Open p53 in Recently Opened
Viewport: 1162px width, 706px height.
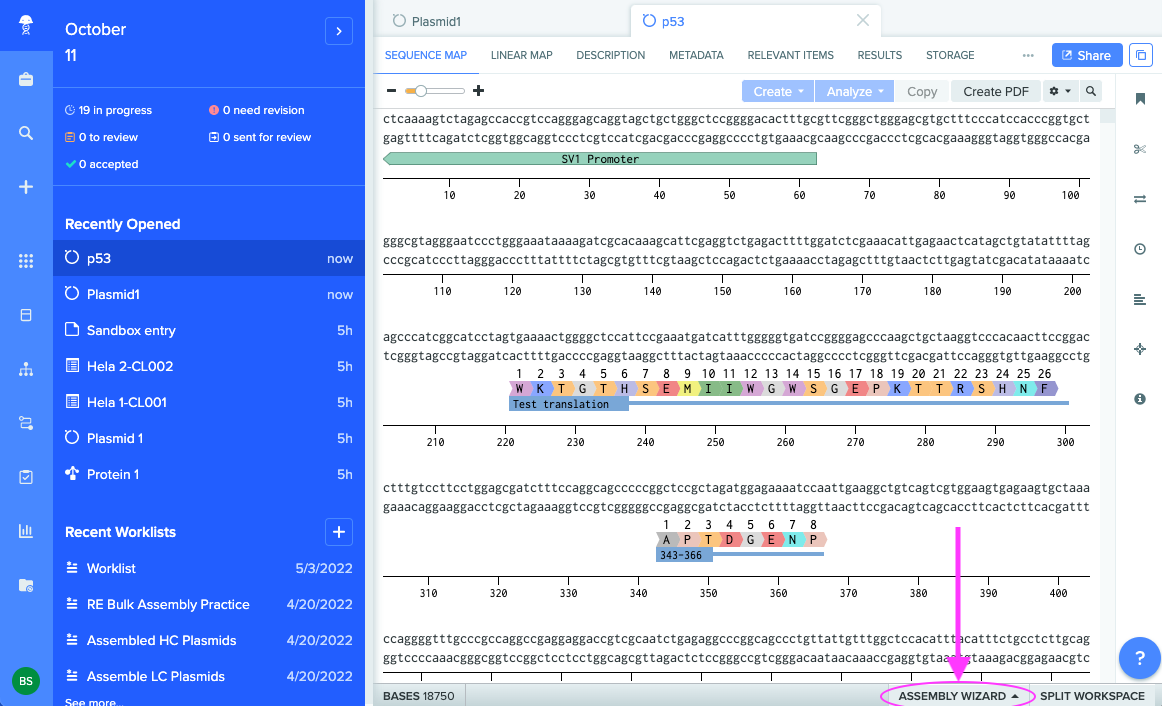[x=209, y=258]
